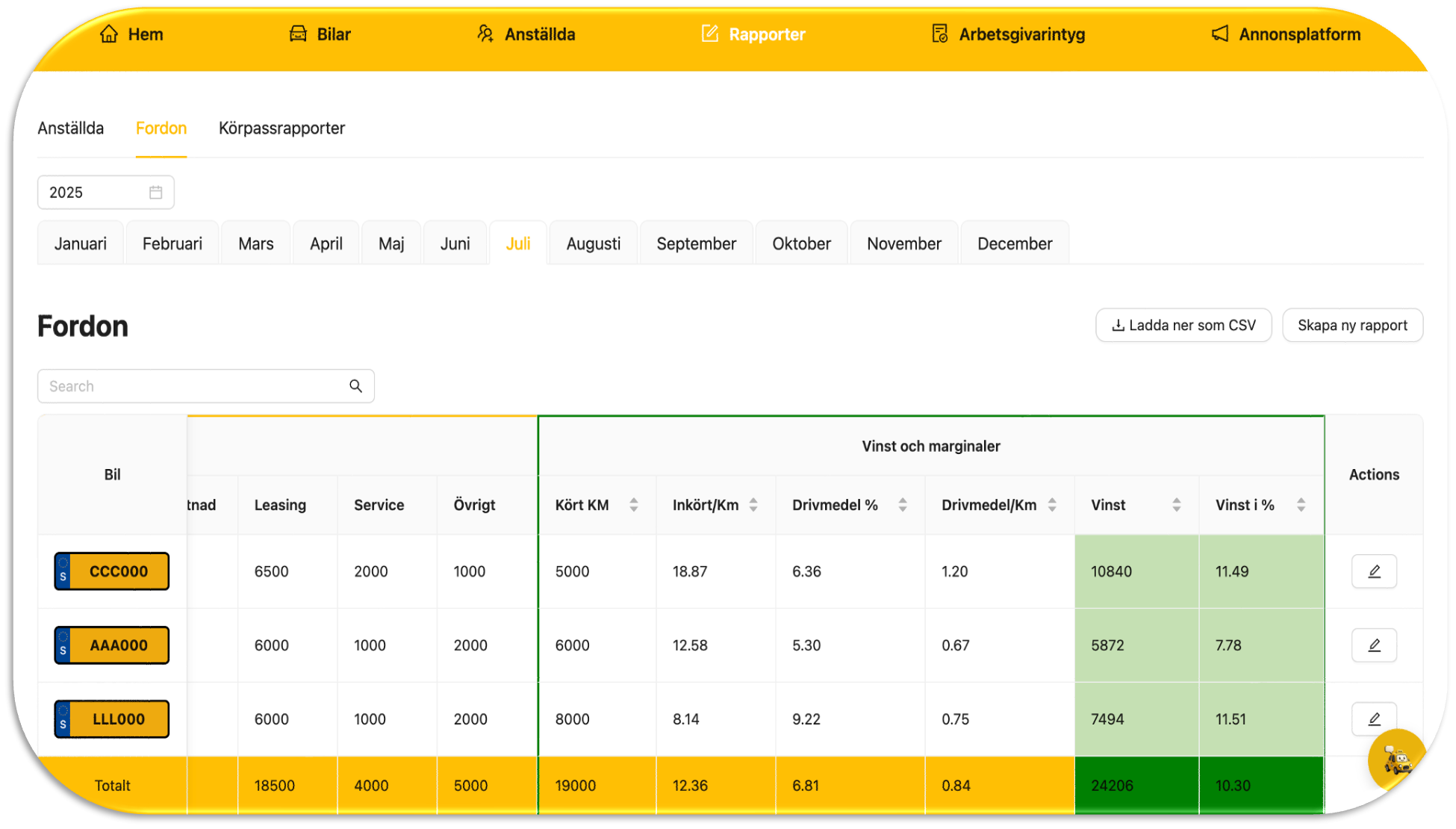
Task: Open the year picker calendar icon
Action: click(155, 193)
